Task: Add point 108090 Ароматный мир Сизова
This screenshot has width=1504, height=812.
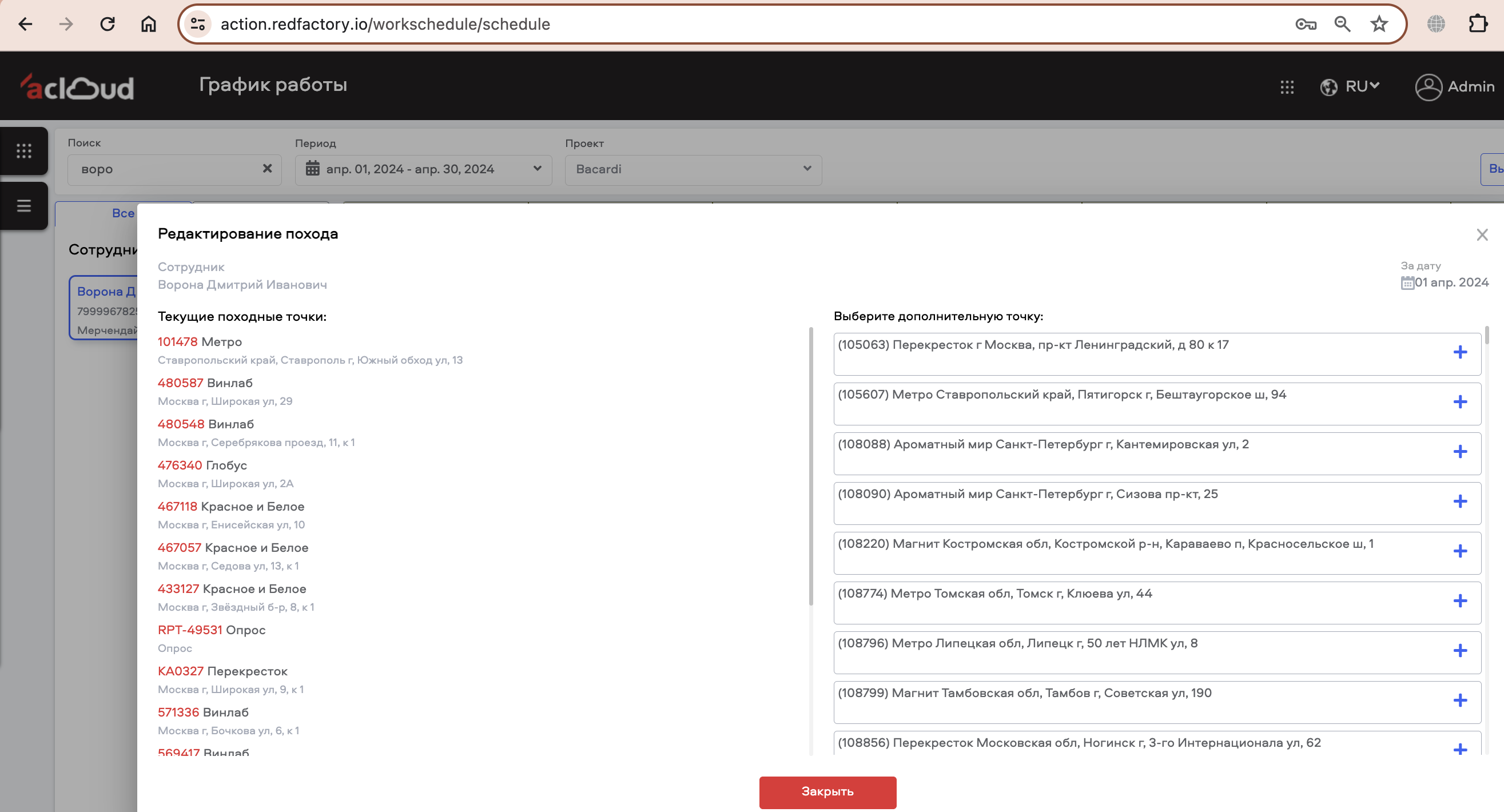Action: 1459,501
